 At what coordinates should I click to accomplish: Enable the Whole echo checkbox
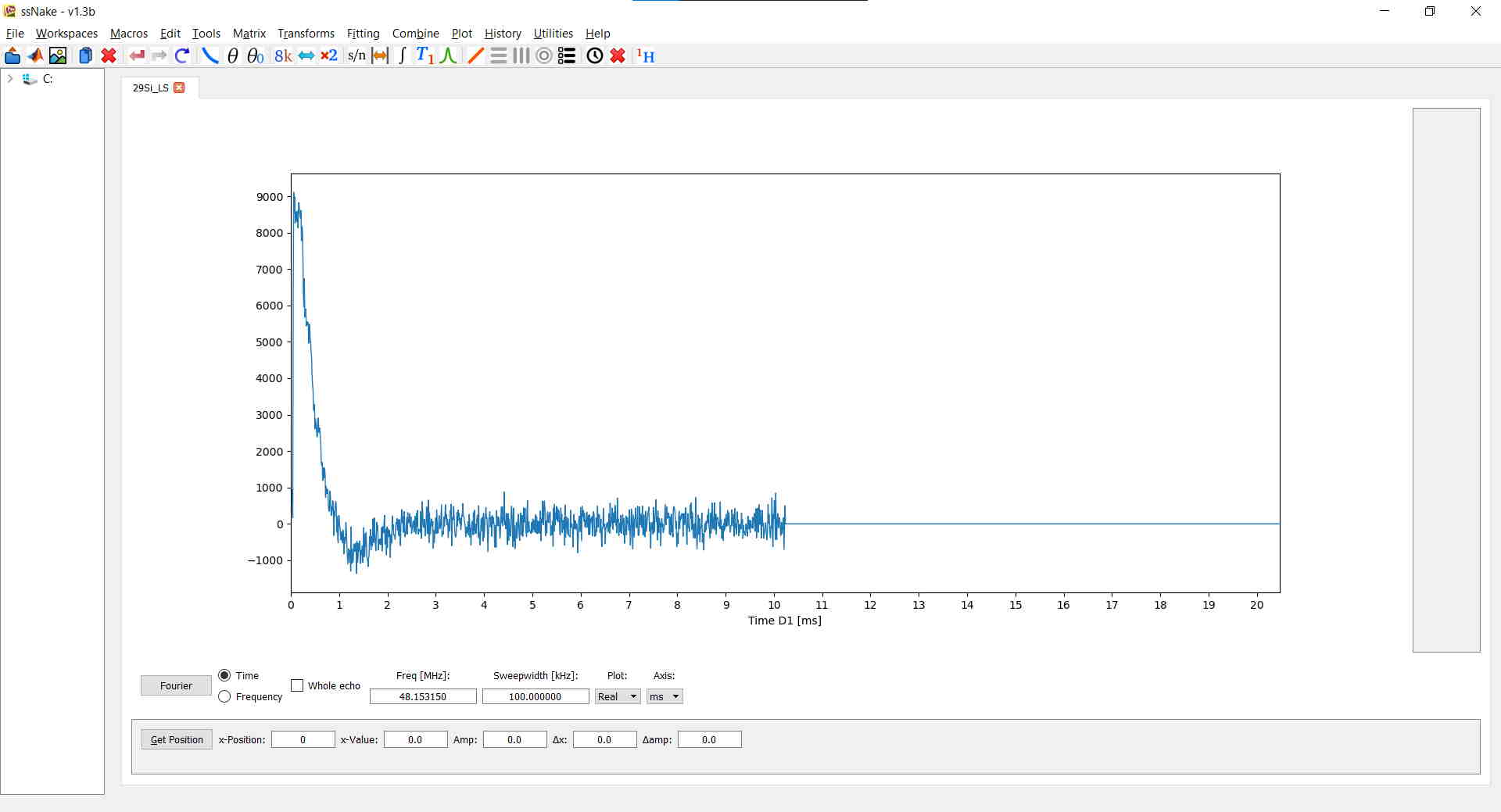297,685
